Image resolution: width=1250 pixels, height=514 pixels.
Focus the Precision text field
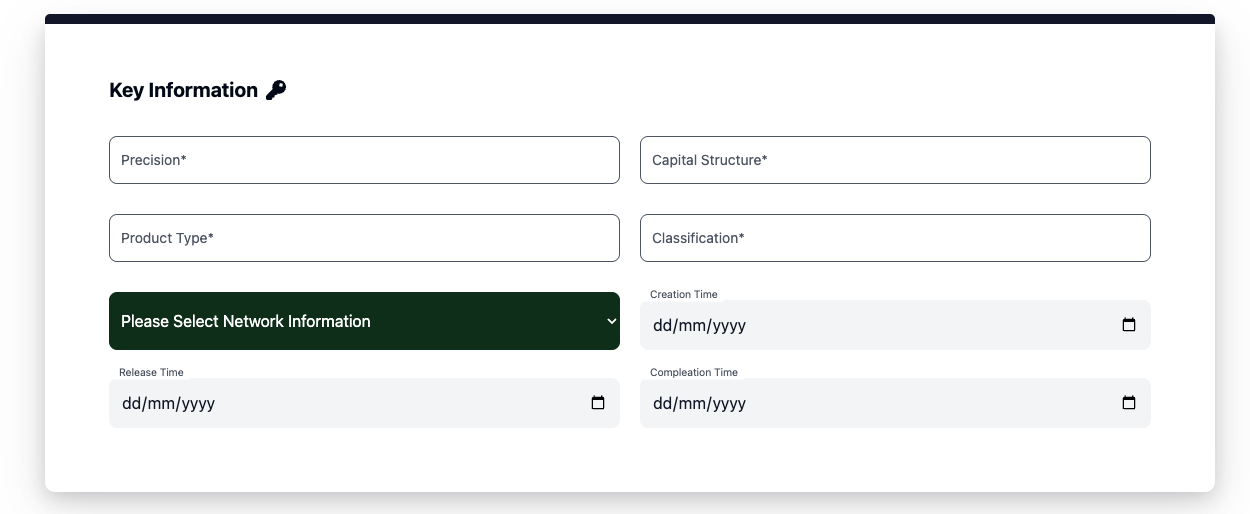click(364, 160)
